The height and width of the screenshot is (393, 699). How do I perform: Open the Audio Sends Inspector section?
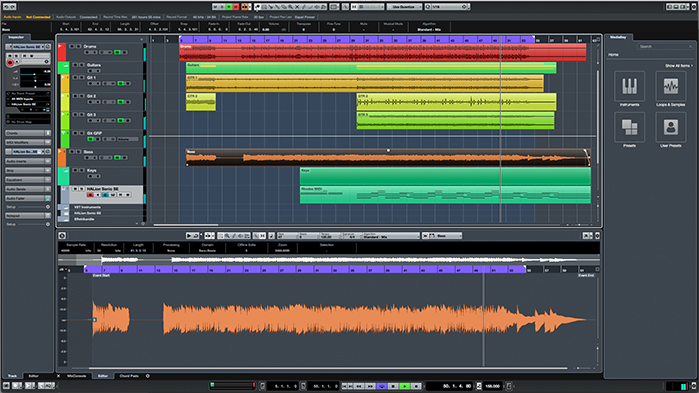[28, 189]
